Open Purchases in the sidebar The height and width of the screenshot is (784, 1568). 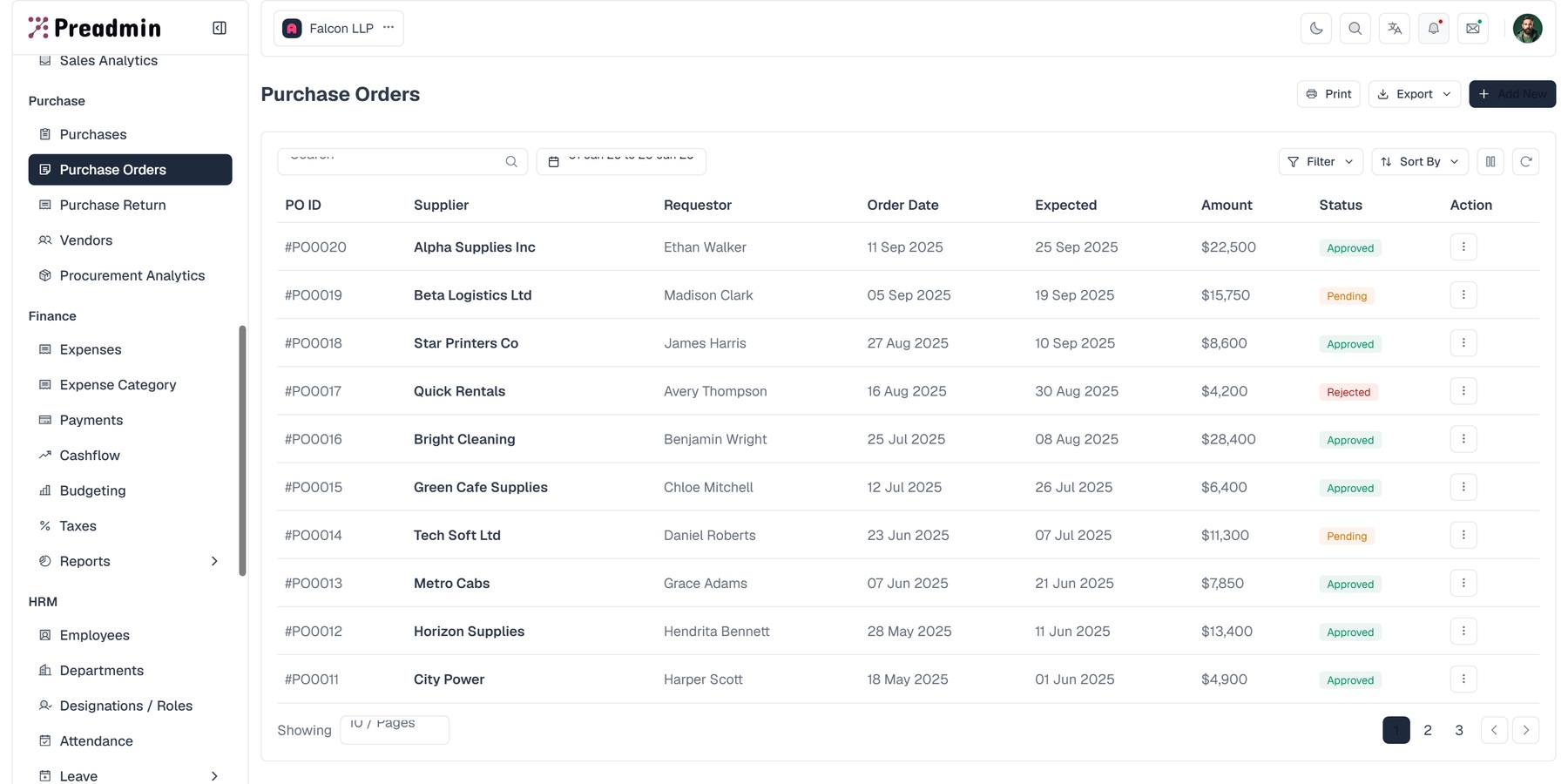click(x=130, y=134)
